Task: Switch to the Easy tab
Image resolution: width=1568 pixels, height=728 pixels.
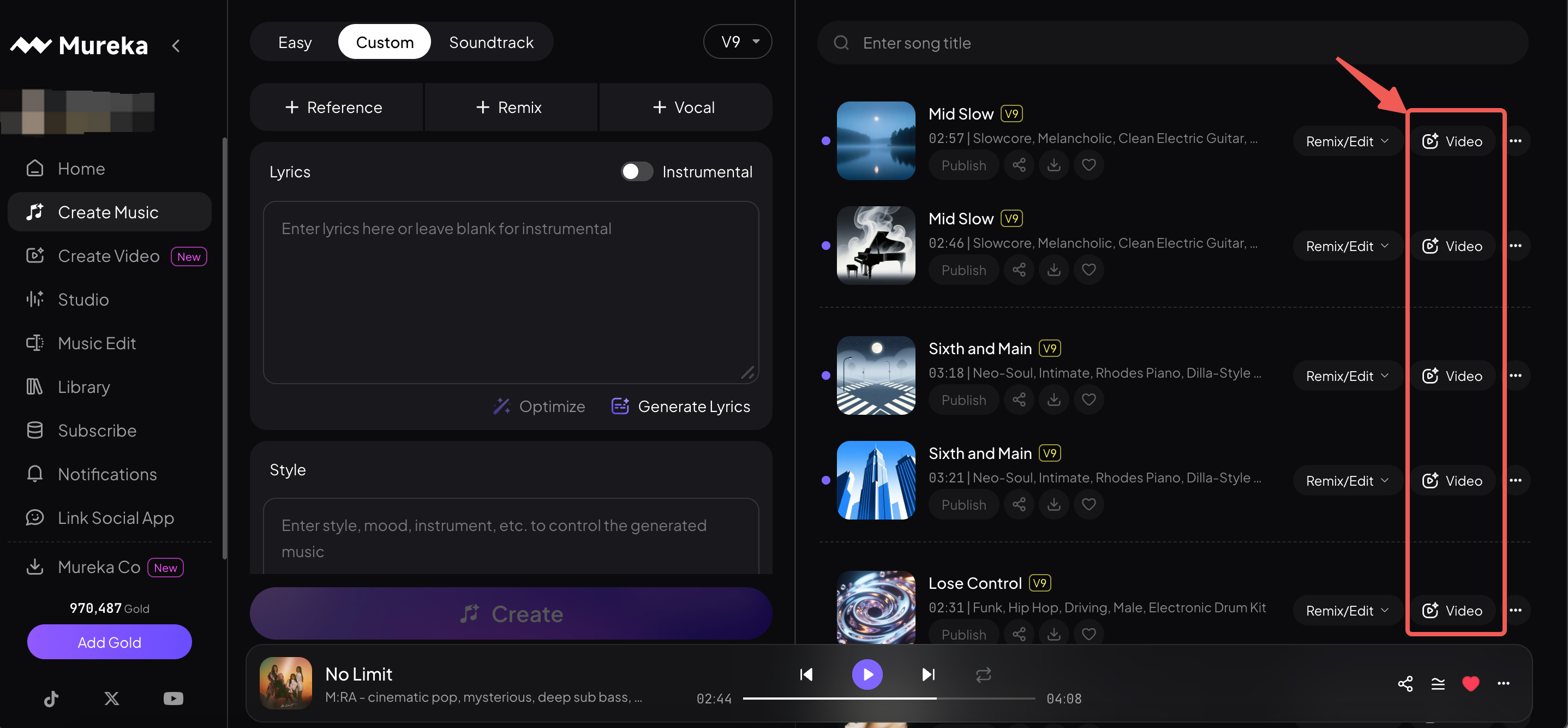Action: pos(295,42)
